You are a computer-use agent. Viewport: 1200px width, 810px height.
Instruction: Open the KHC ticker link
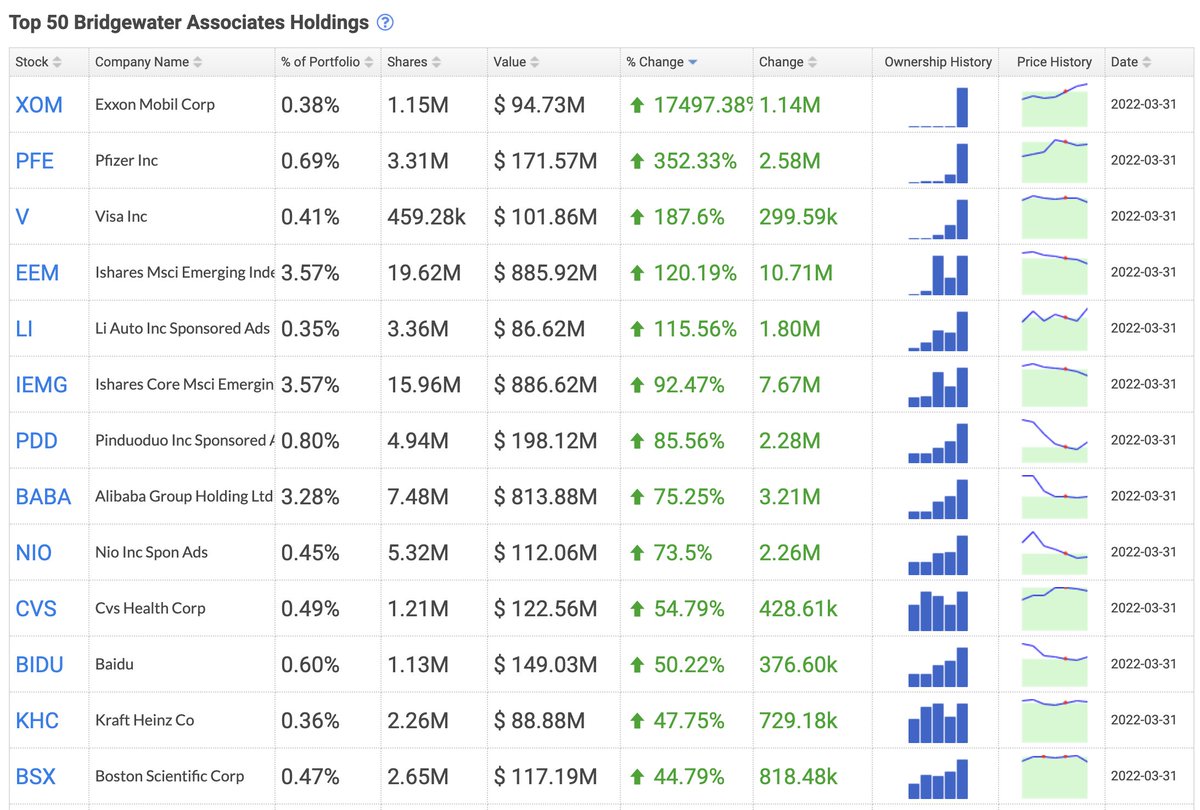tap(37, 721)
